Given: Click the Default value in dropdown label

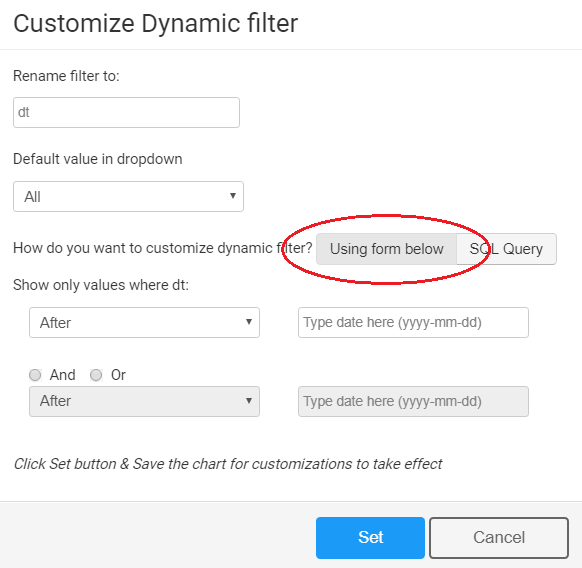Looking at the screenshot, I should (x=98, y=159).
